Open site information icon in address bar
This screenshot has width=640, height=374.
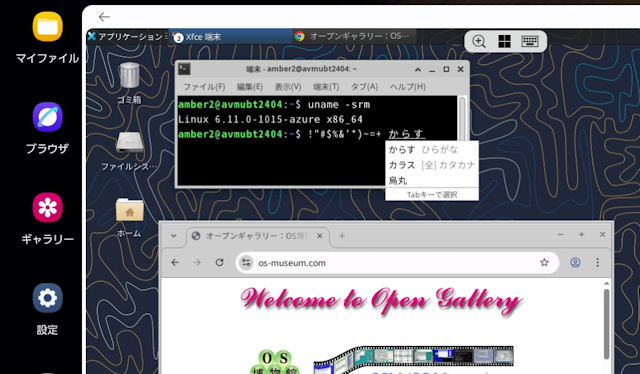point(246,263)
